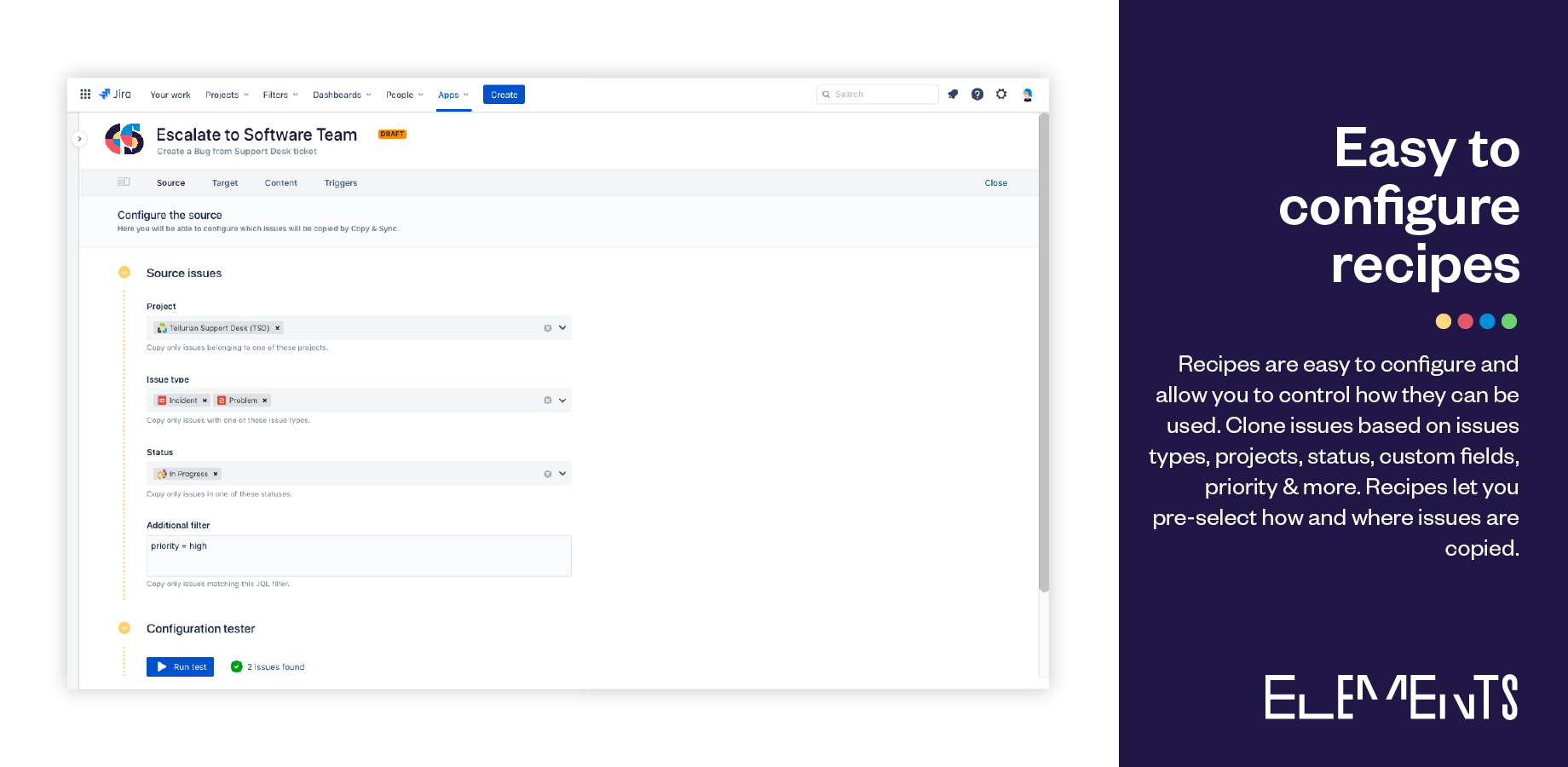The height and width of the screenshot is (767, 1568).
Task: Click into the Search field
Action: point(878,95)
